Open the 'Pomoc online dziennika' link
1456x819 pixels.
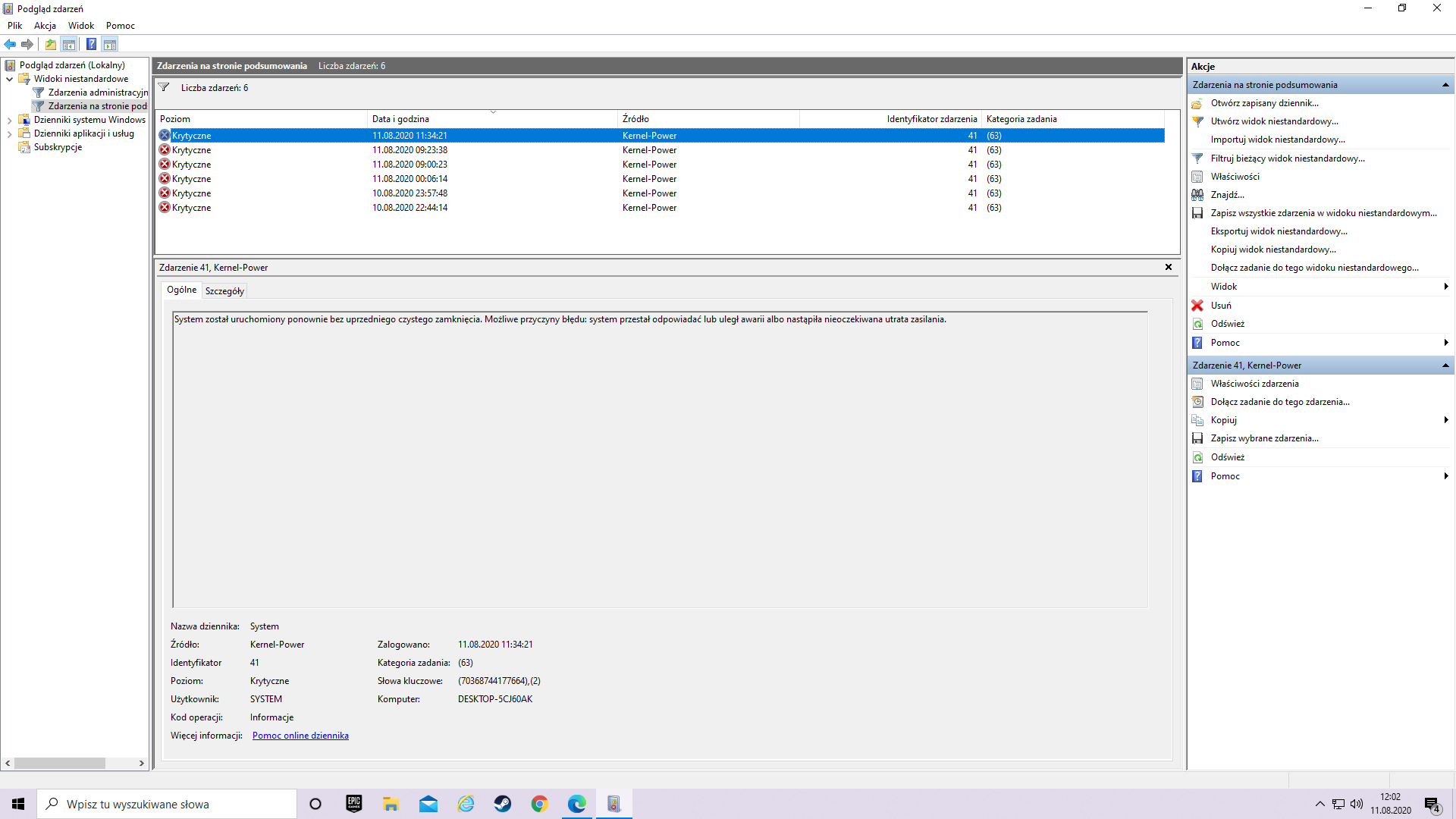pyautogui.click(x=300, y=735)
